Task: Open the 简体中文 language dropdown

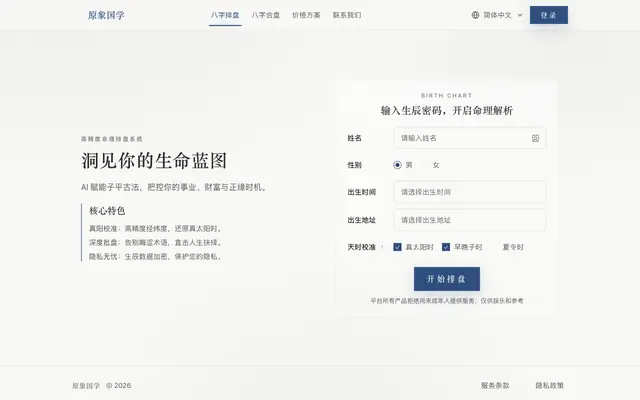Action: 497,15
